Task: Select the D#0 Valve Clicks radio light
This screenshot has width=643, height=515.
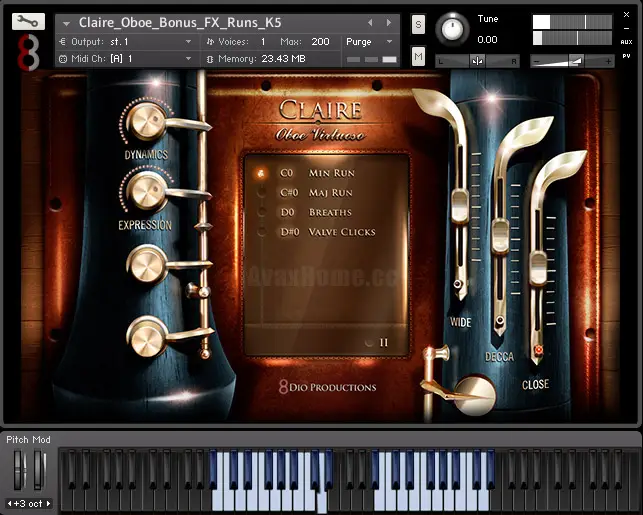Action: [261, 232]
